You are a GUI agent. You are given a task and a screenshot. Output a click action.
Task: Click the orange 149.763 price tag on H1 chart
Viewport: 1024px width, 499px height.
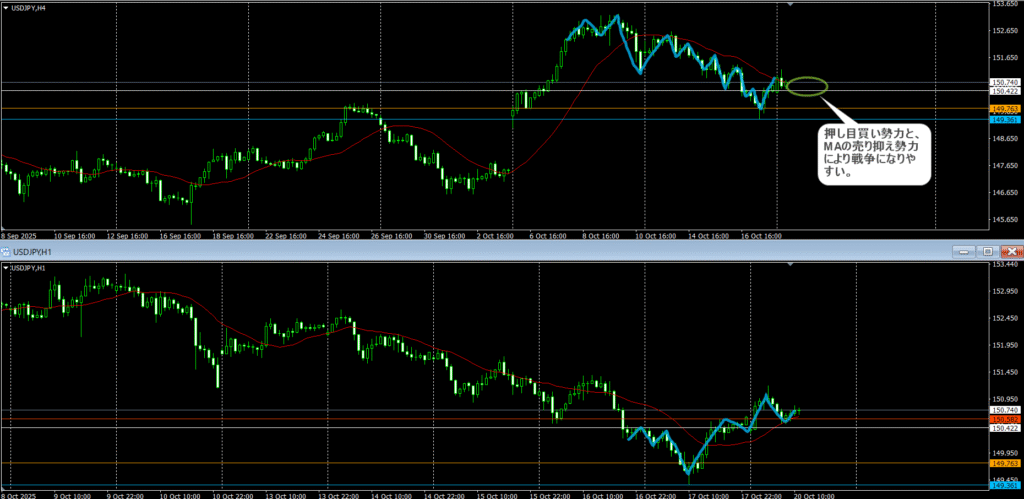point(1004,463)
